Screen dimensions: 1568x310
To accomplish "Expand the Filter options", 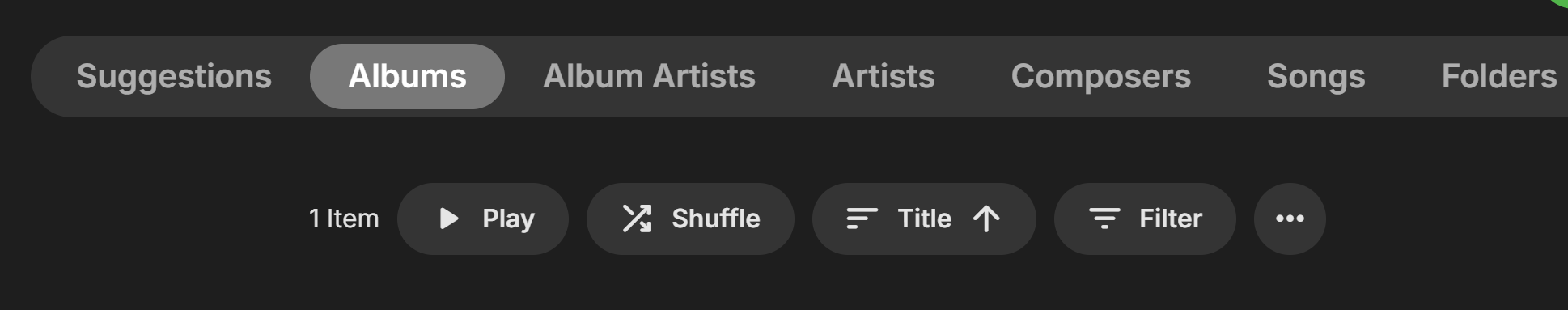I will (1145, 219).
